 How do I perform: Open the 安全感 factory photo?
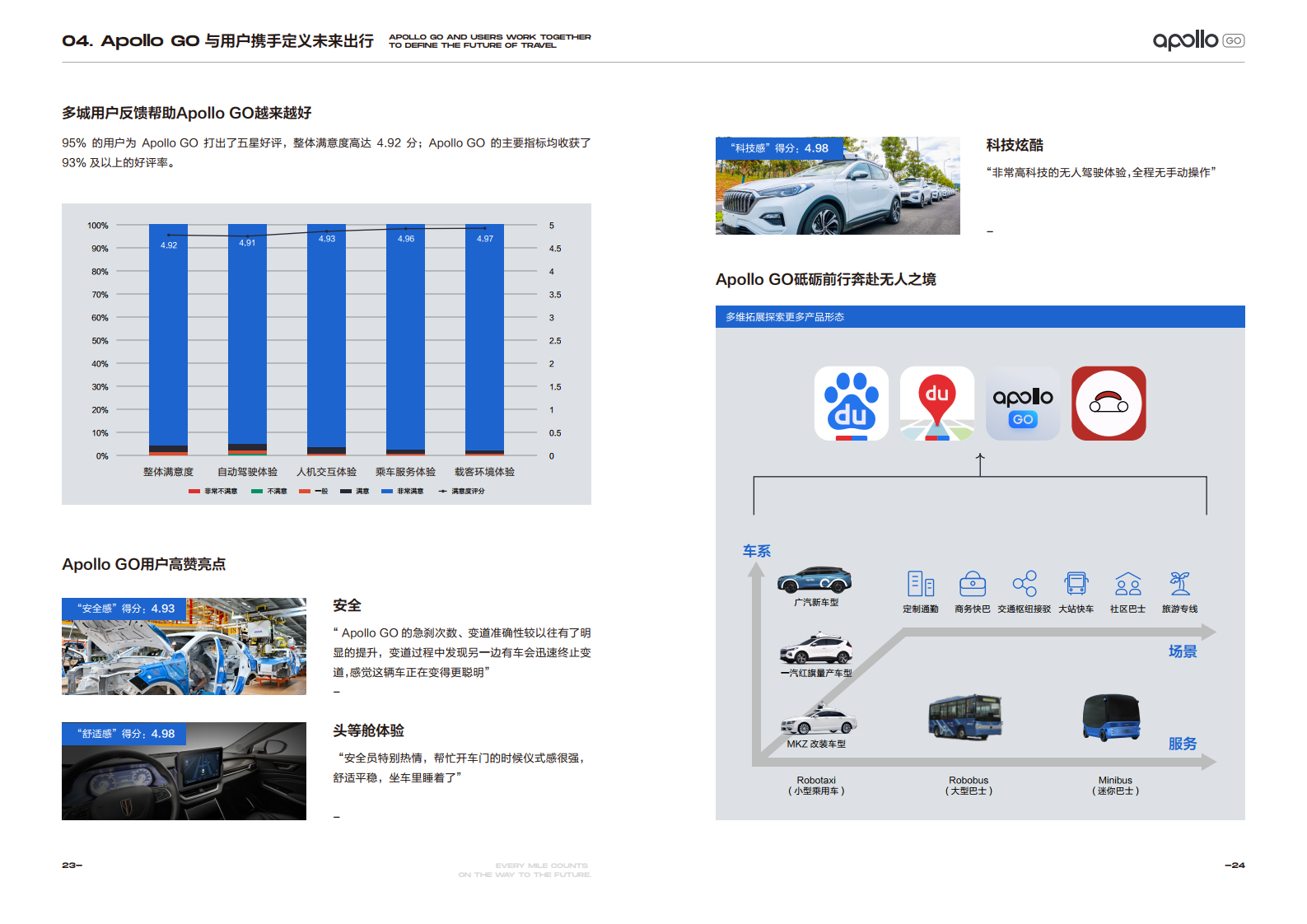pyautogui.click(x=184, y=646)
